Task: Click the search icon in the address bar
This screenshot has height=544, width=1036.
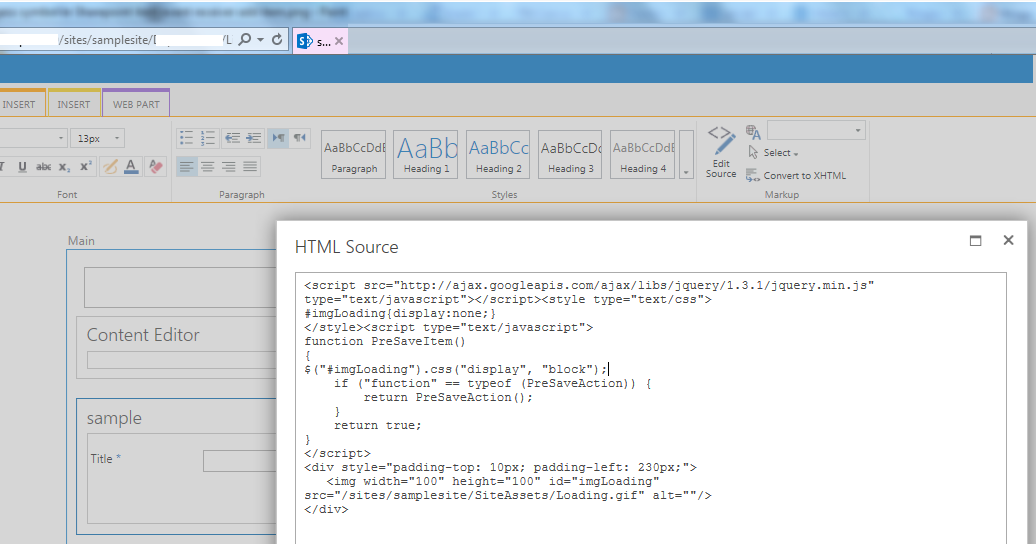Action: (244, 40)
